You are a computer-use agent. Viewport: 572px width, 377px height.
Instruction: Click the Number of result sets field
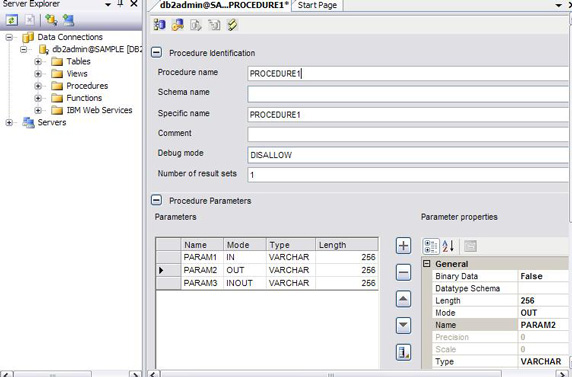pos(408,174)
